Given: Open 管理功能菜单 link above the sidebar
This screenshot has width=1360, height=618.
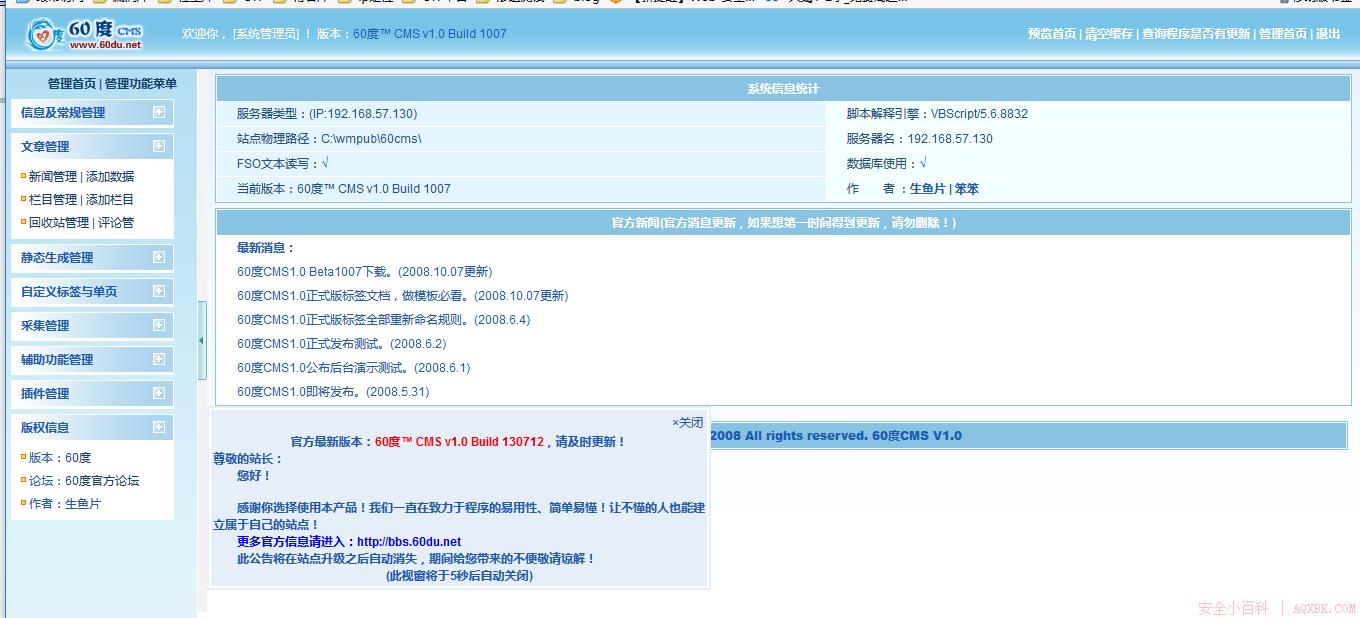Looking at the screenshot, I should point(141,84).
